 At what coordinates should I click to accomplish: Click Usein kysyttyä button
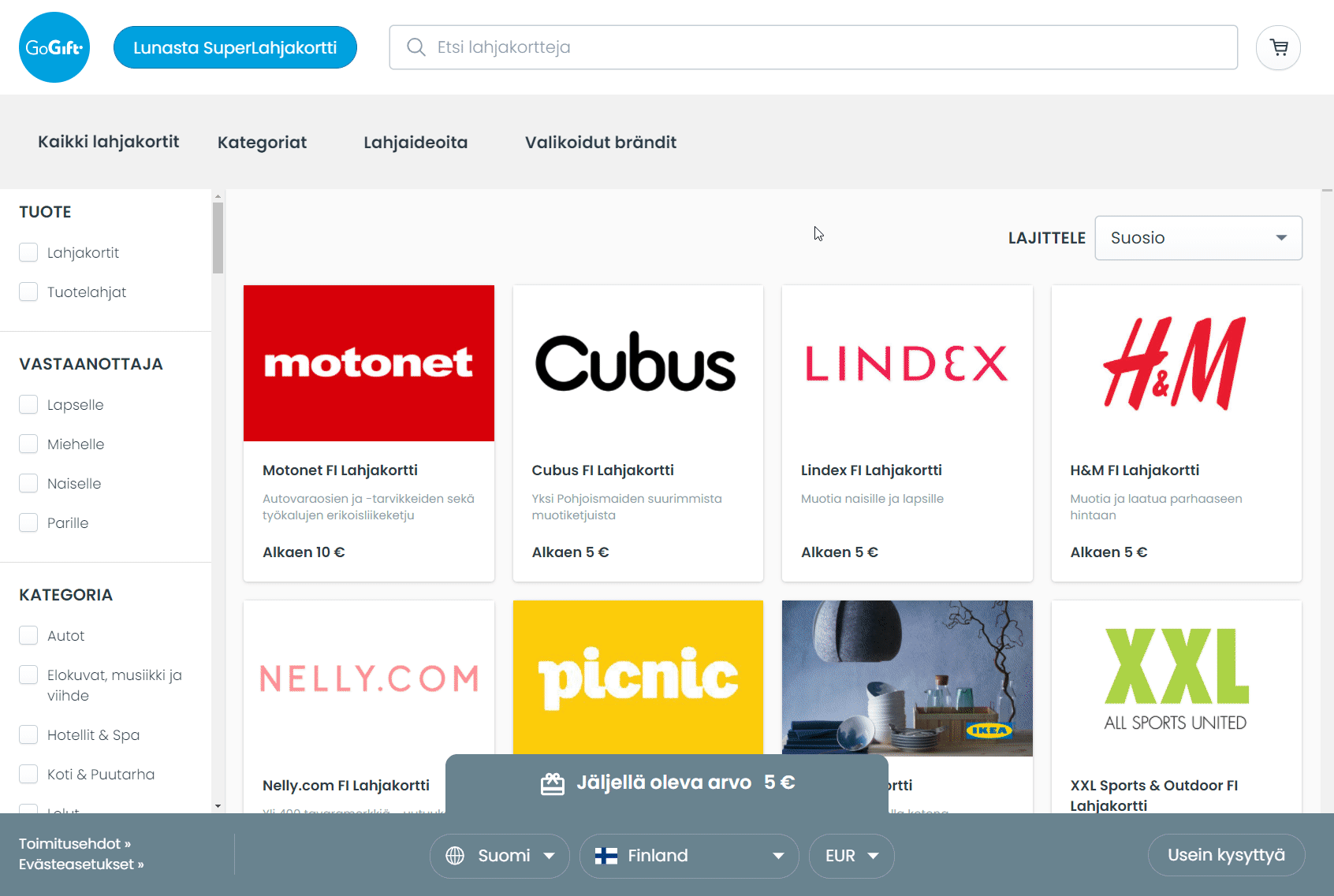1226,855
